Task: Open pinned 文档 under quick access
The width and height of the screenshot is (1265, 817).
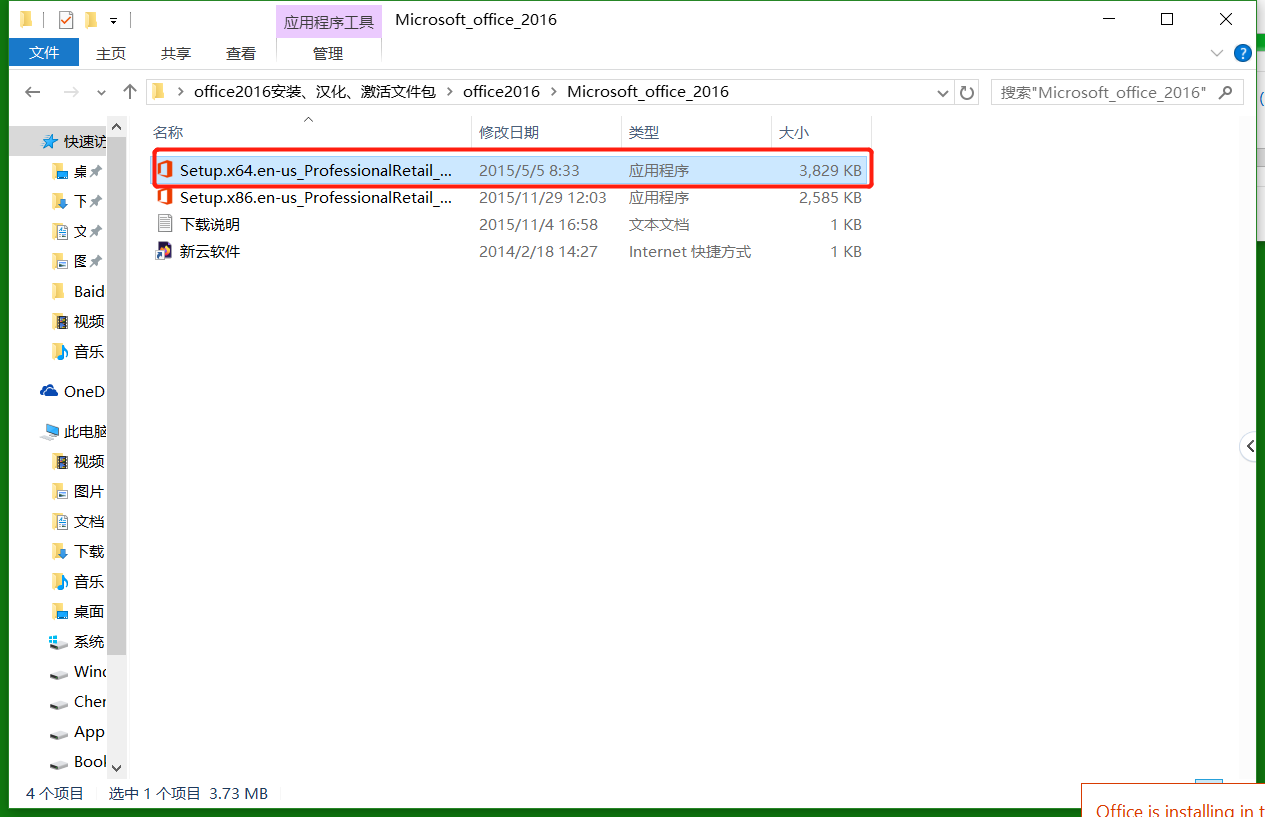Action: click(78, 231)
